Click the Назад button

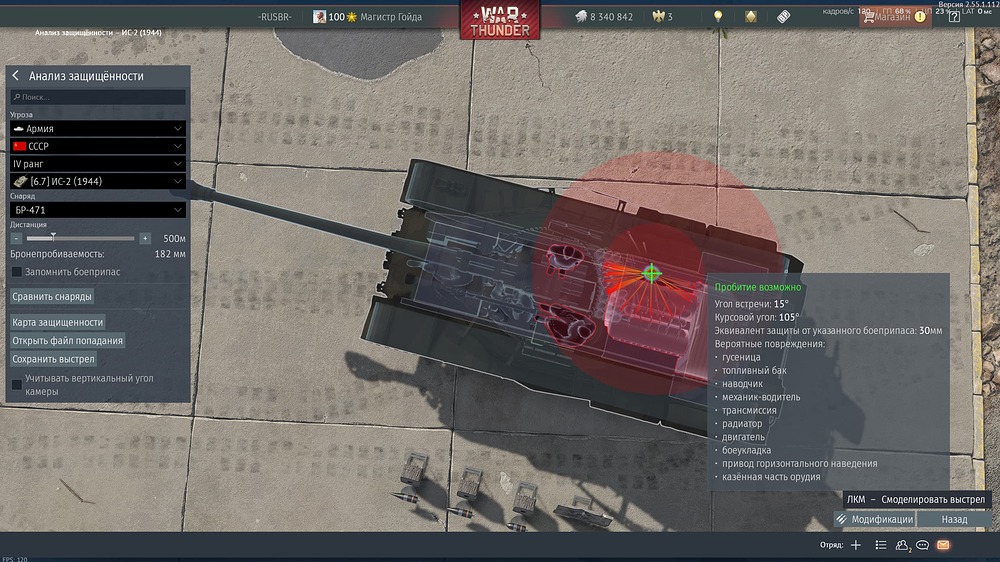(955, 519)
